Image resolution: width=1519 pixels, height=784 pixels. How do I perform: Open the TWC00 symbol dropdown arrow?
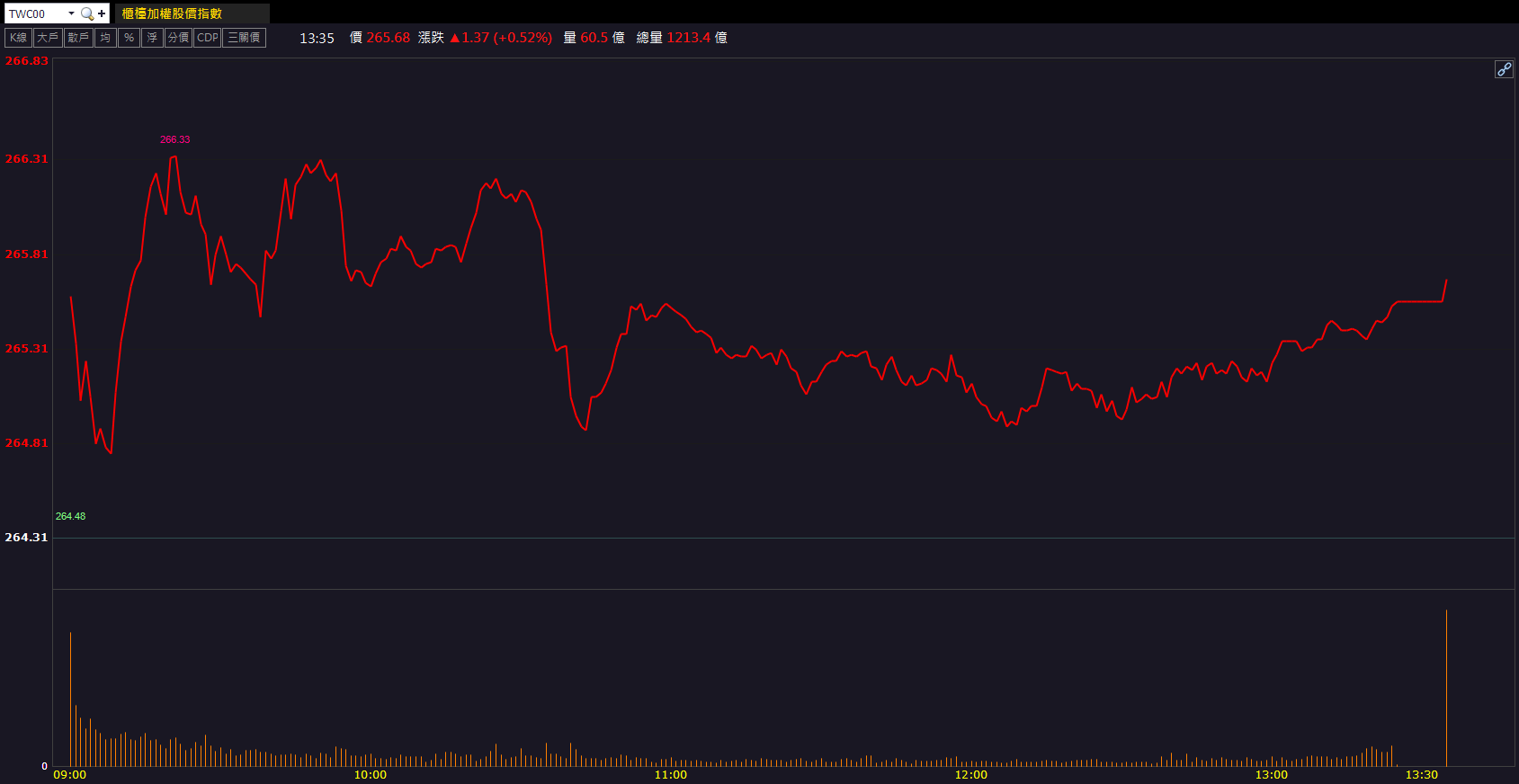pyautogui.click(x=71, y=13)
